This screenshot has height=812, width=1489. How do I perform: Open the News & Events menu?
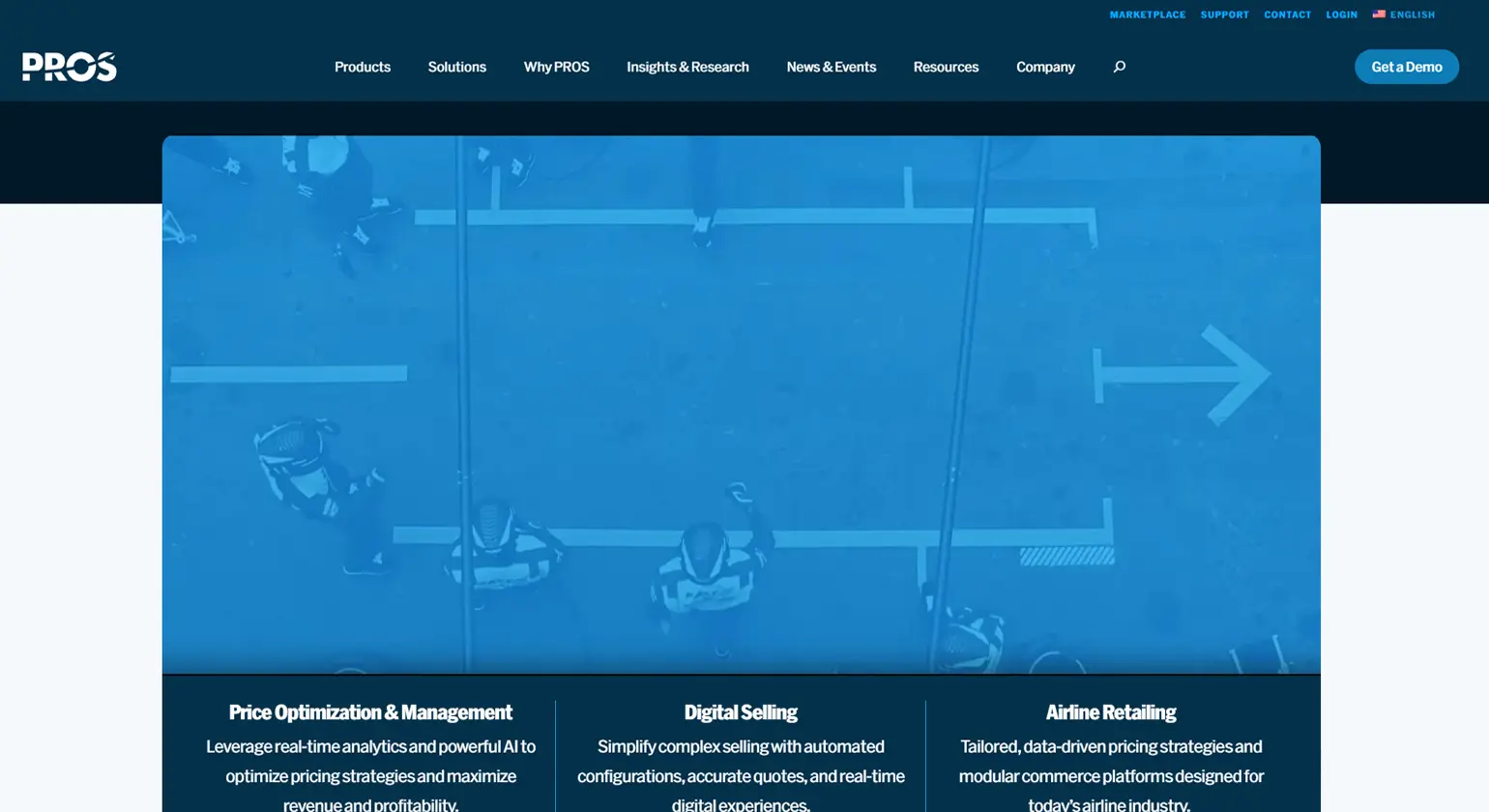[831, 67]
